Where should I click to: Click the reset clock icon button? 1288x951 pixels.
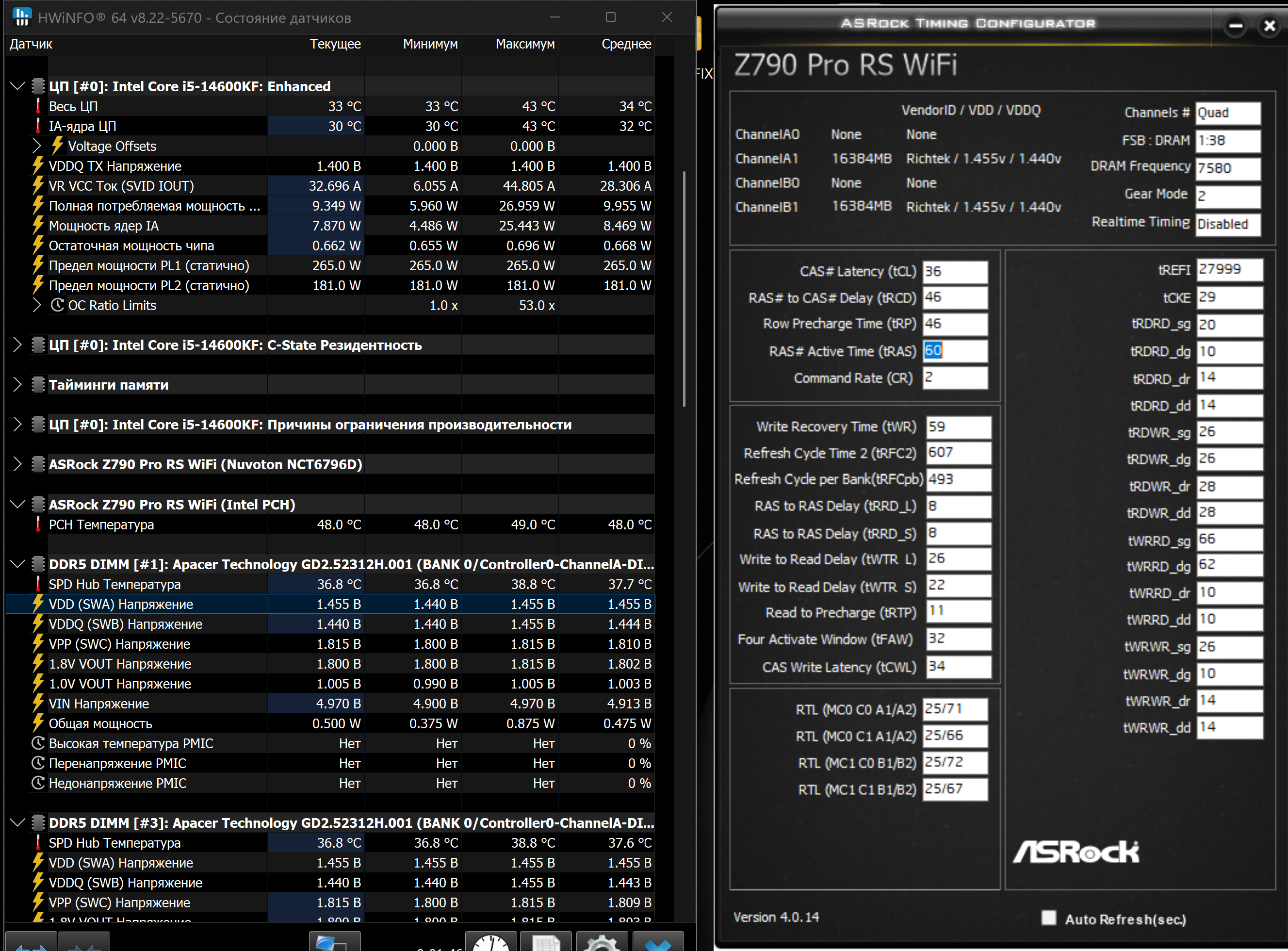pyautogui.click(x=490, y=942)
